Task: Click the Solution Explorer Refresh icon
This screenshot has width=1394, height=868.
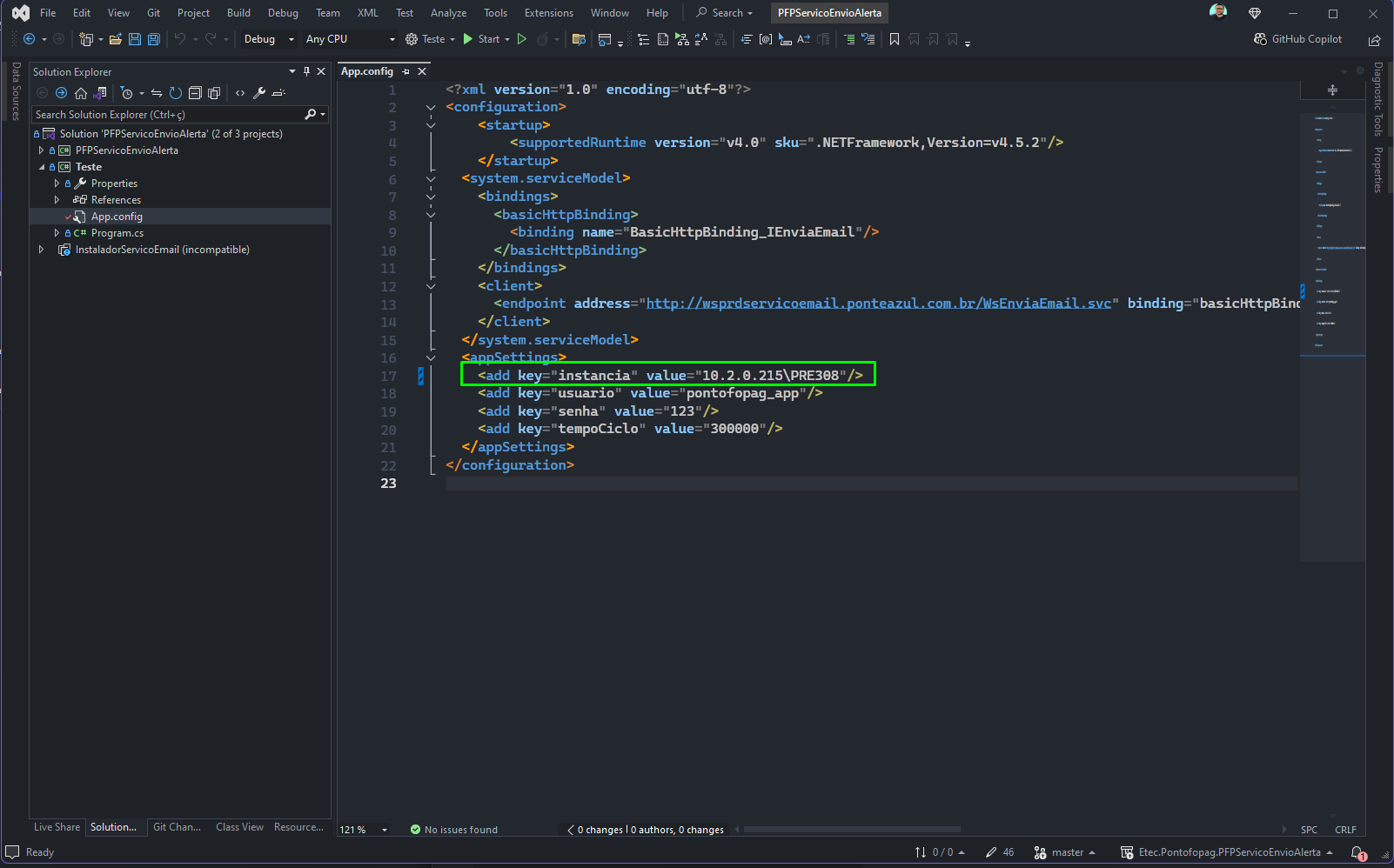Action: 176,93
